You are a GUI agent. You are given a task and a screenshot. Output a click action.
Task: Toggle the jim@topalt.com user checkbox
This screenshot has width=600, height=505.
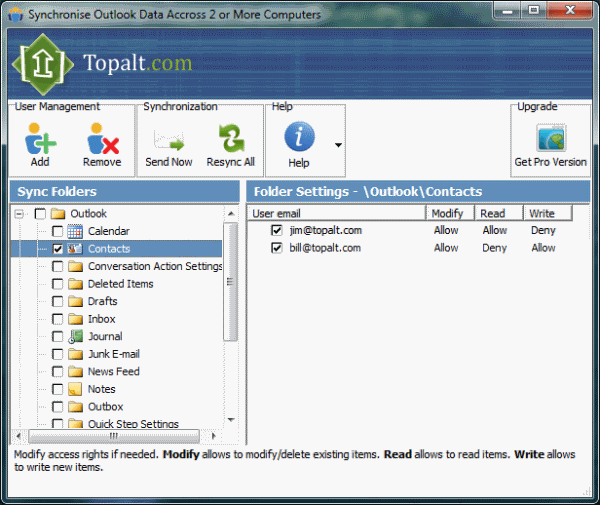pos(277,230)
